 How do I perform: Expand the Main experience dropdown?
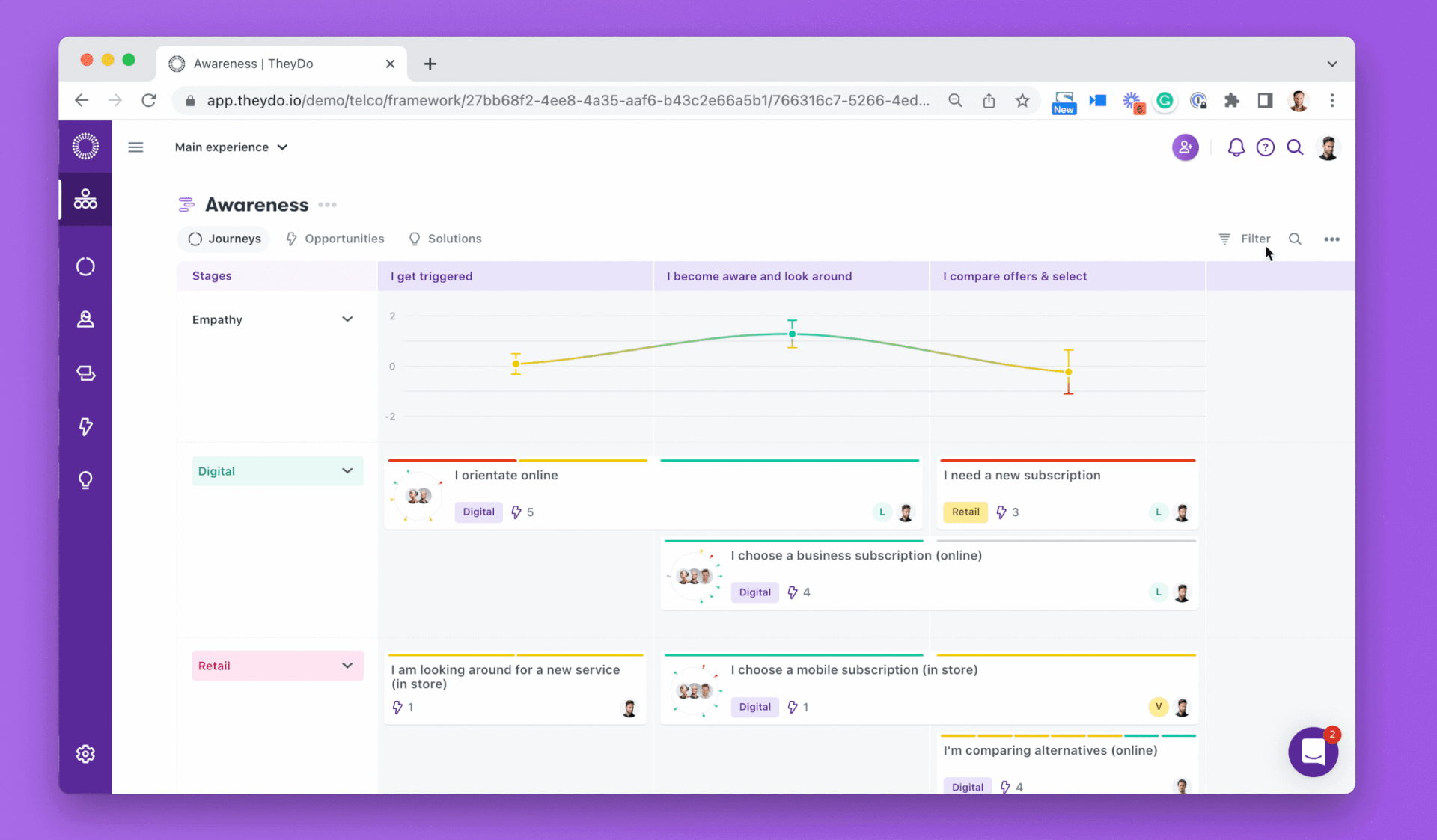(231, 147)
